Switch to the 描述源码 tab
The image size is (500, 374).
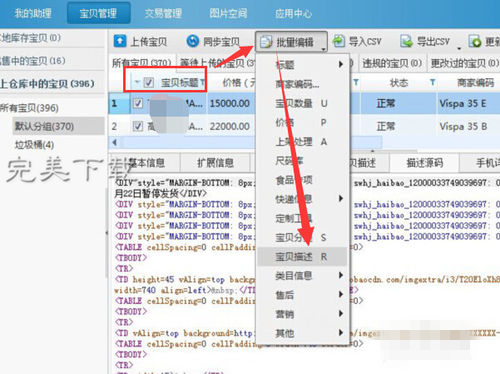(425, 162)
